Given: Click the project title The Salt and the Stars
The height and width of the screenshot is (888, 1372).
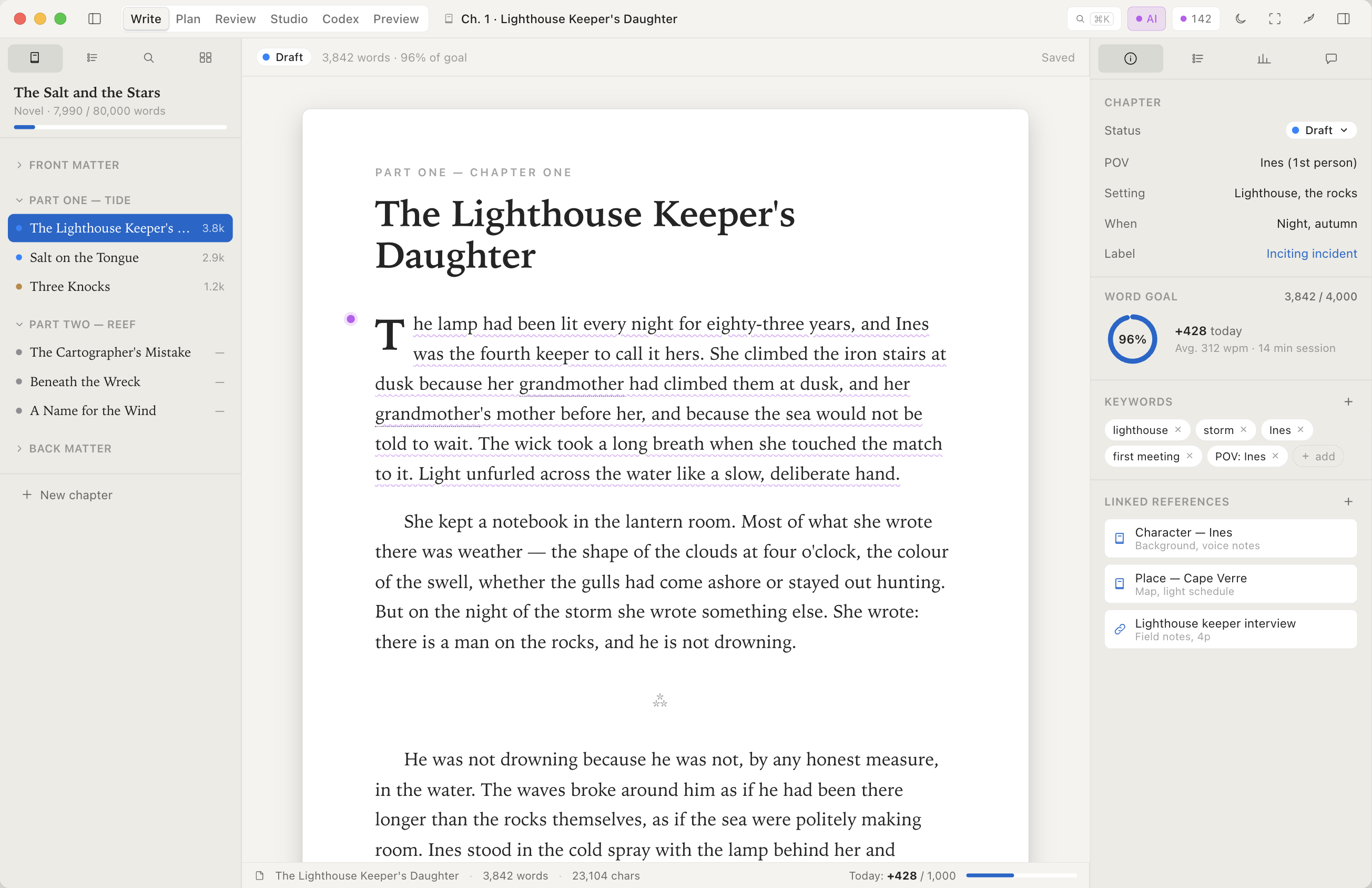Looking at the screenshot, I should tap(87, 92).
